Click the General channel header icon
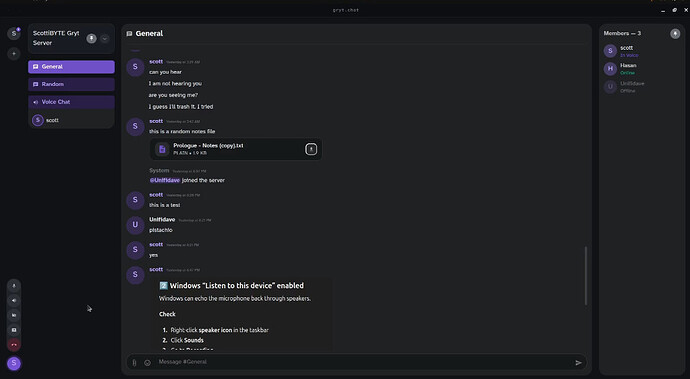The width and height of the screenshot is (690, 379). [x=129, y=33]
